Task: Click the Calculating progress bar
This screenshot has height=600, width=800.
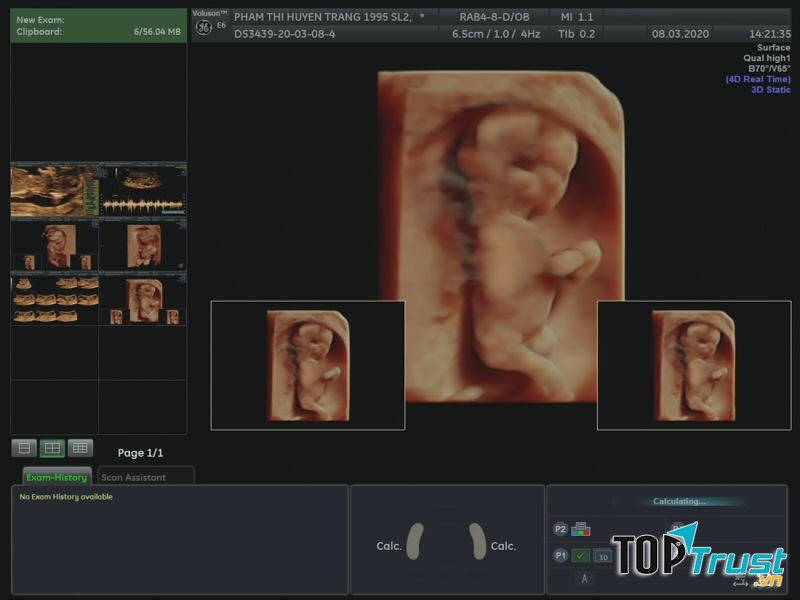Action: pos(680,502)
